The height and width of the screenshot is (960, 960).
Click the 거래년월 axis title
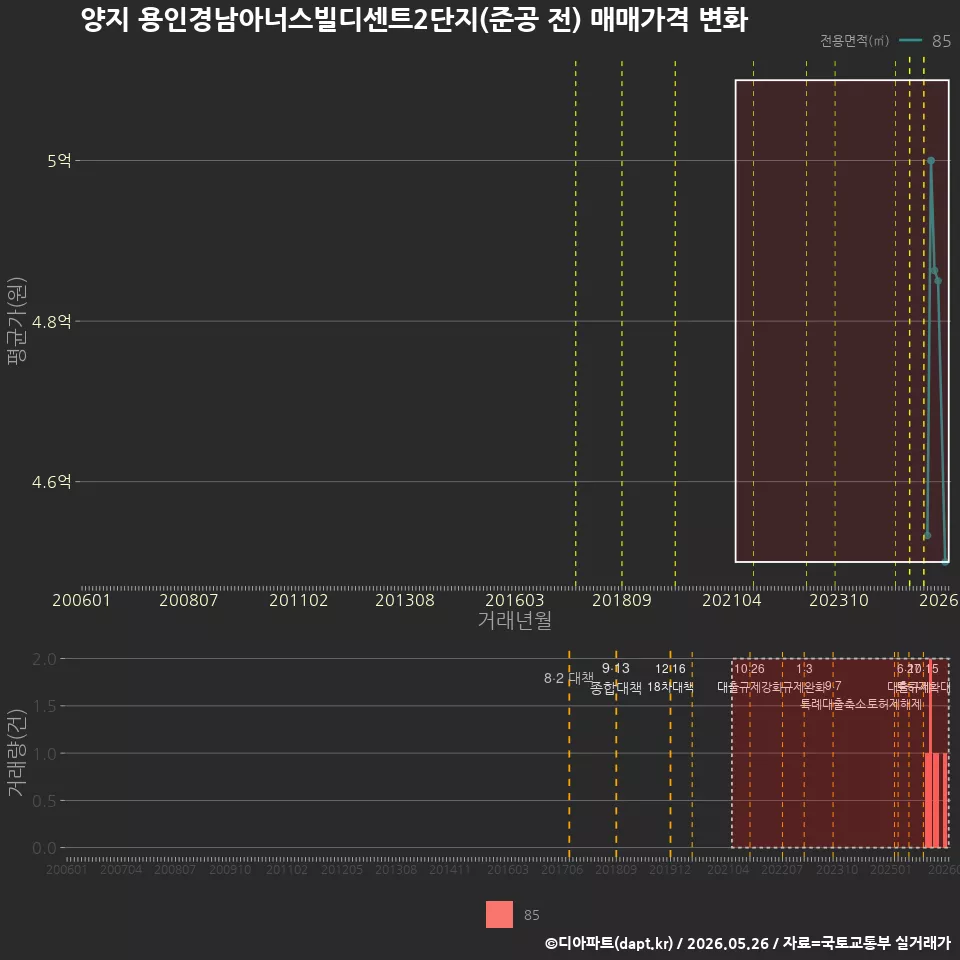514,620
